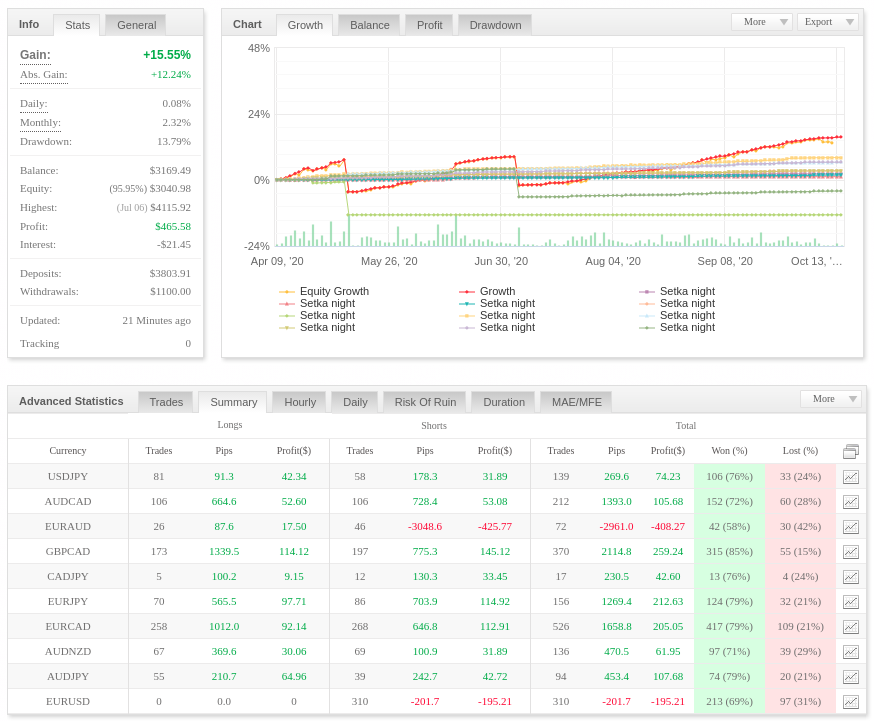
Task: Open chart icon for EURJPY row
Action: pyautogui.click(x=851, y=602)
